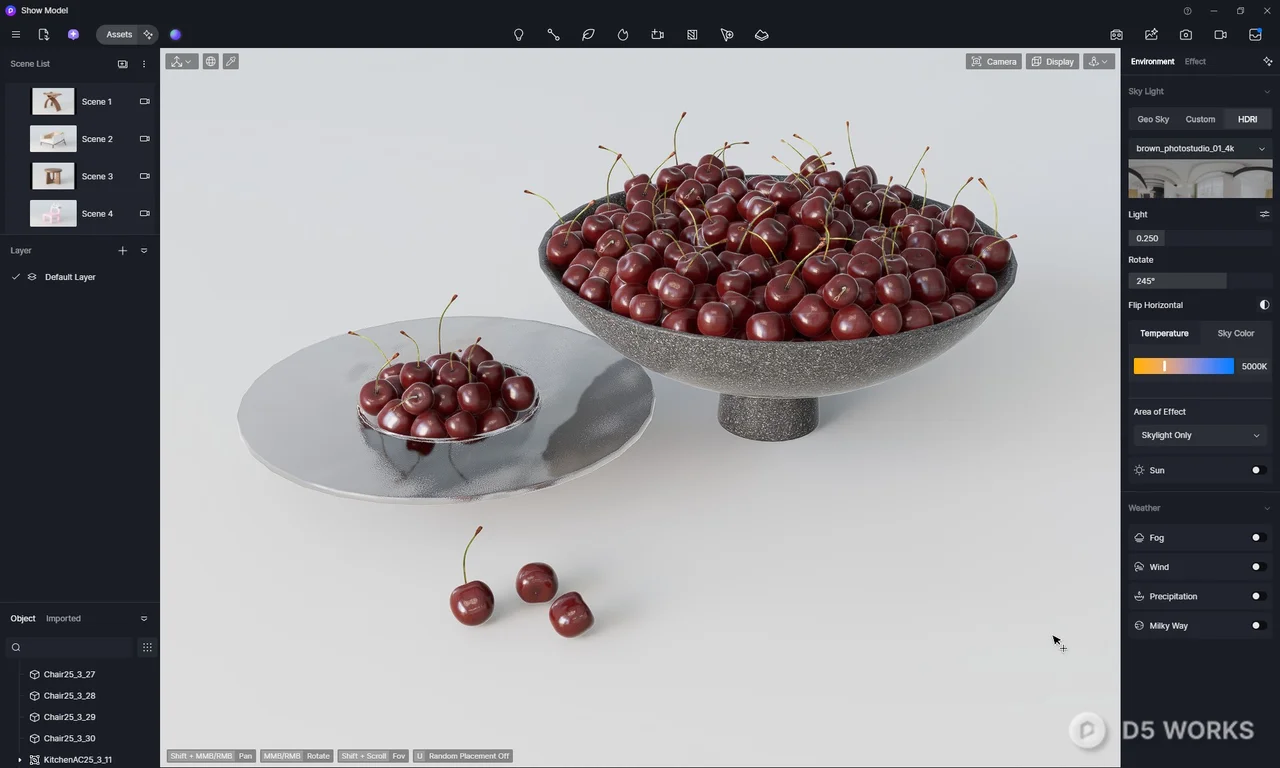Collapse the Weather section

pyautogui.click(x=1267, y=508)
